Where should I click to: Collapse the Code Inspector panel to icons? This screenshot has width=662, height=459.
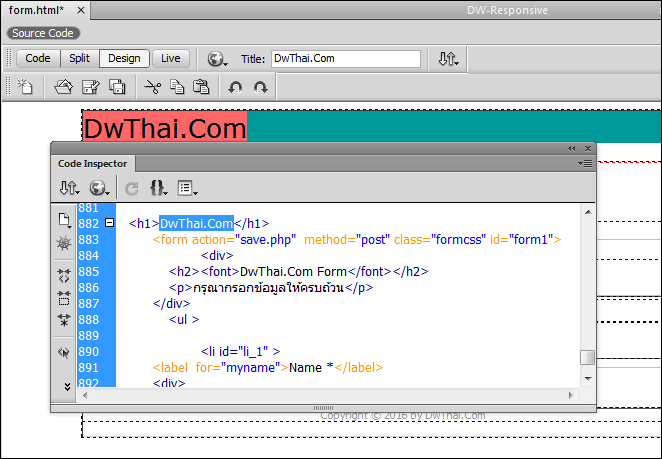pos(572,149)
